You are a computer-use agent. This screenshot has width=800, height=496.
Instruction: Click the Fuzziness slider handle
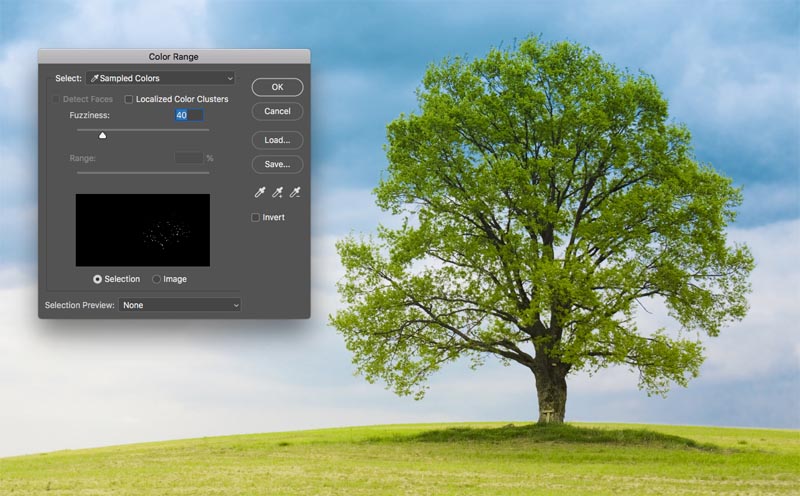click(102, 135)
